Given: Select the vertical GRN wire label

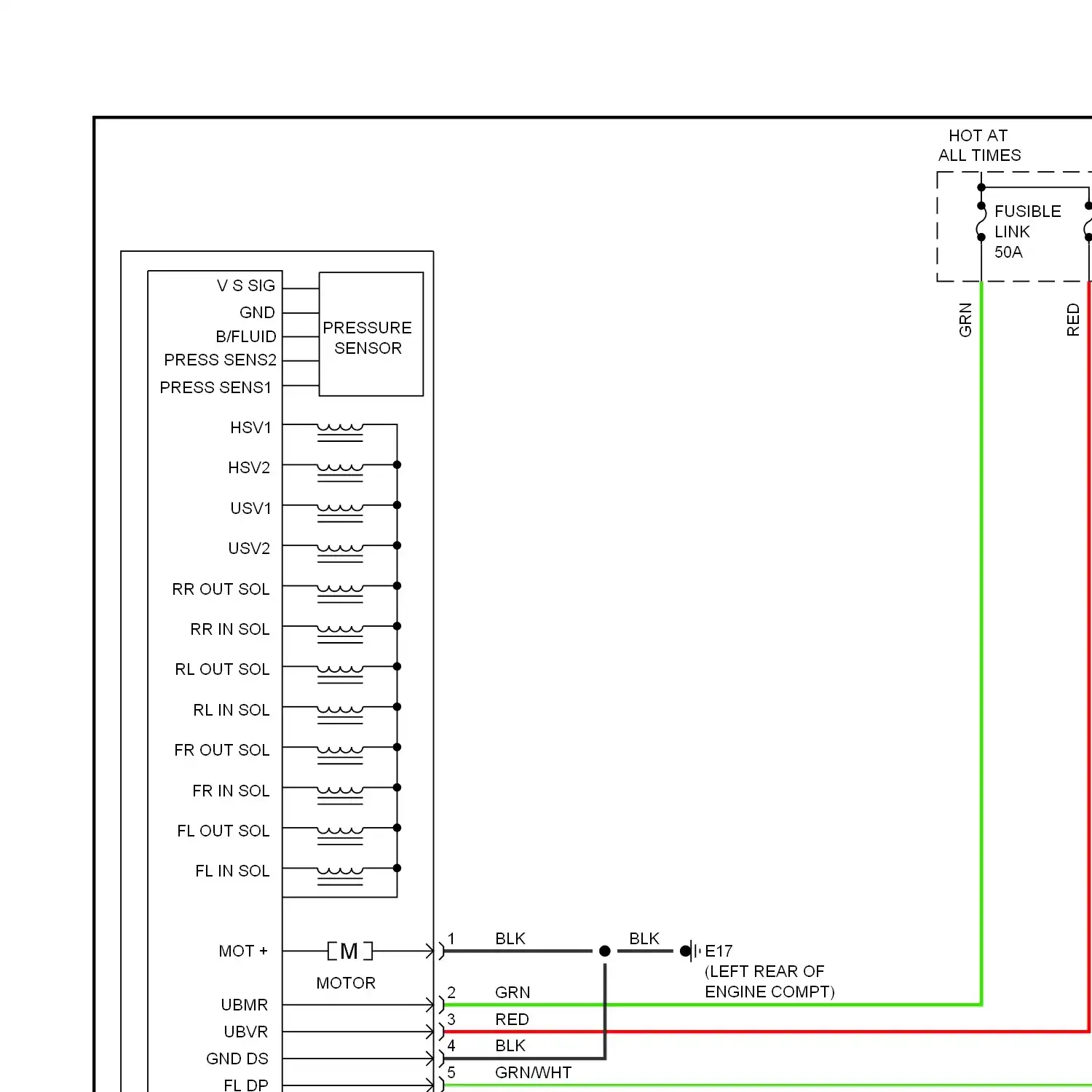Looking at the screenshot, I should [965, 320].
